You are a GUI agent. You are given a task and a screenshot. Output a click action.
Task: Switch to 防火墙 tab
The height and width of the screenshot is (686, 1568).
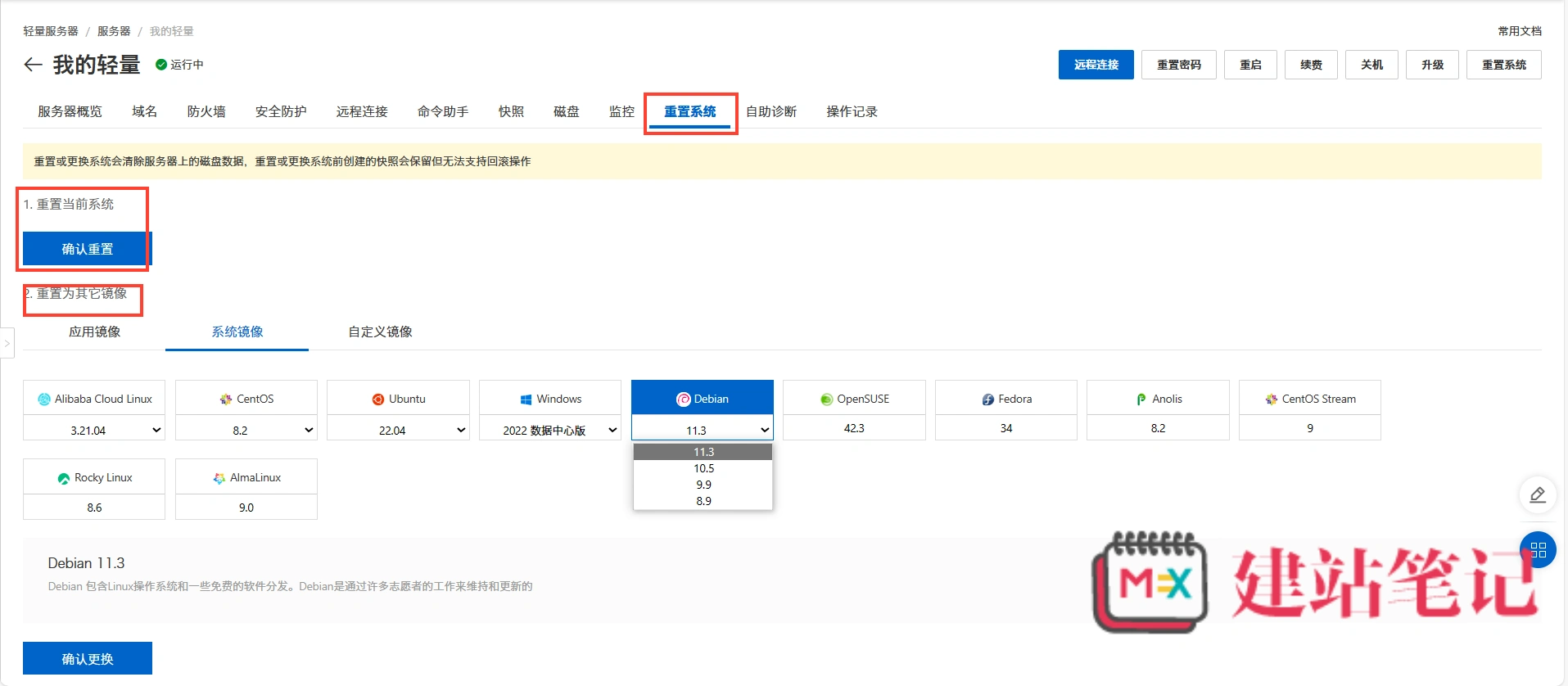click(x=206, y=111)
